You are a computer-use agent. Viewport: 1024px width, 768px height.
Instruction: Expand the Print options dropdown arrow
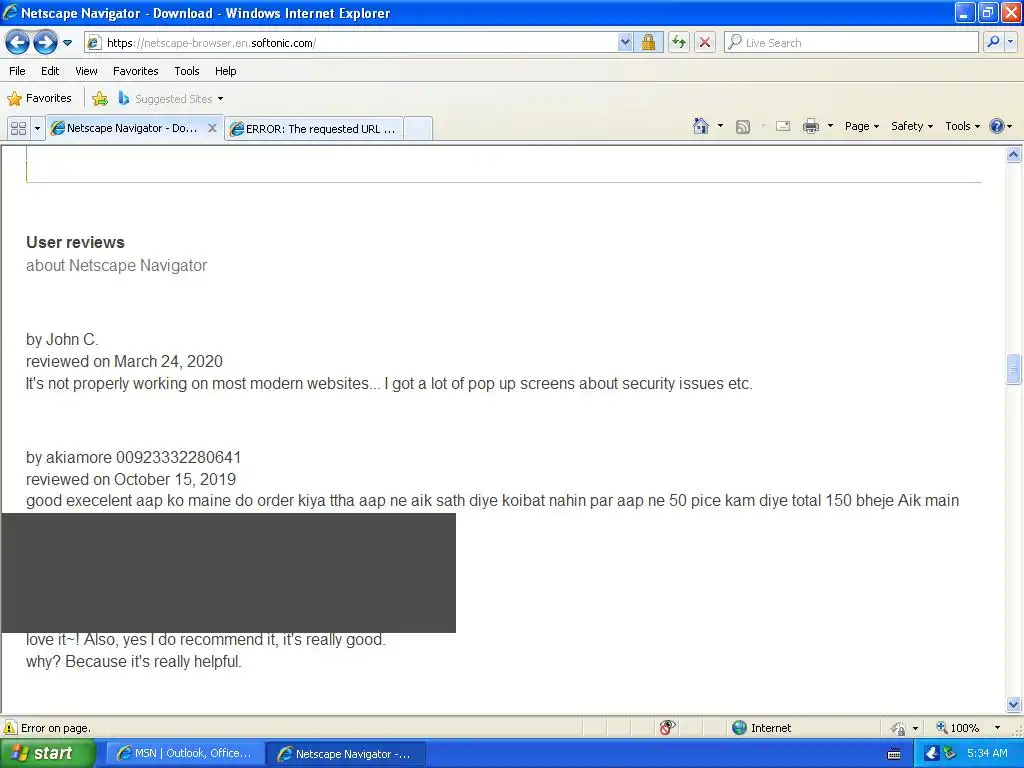pyautogui.click(x=830, y=126)
